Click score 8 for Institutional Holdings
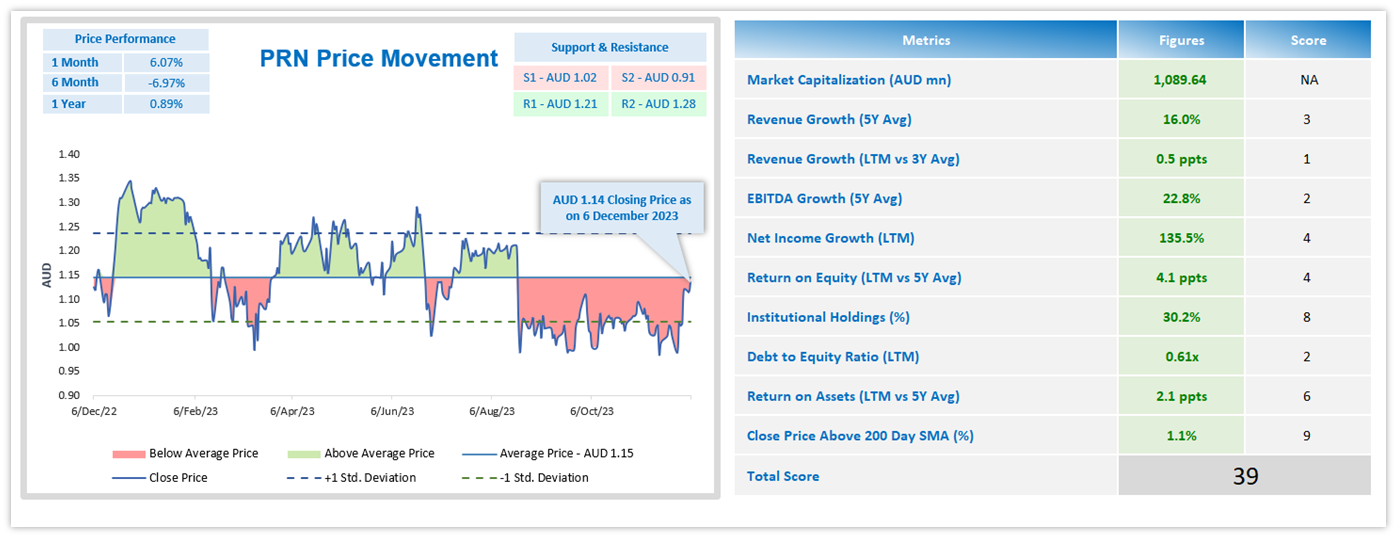The height and width of the screenshot is (538, 1397). [1308, 317]
